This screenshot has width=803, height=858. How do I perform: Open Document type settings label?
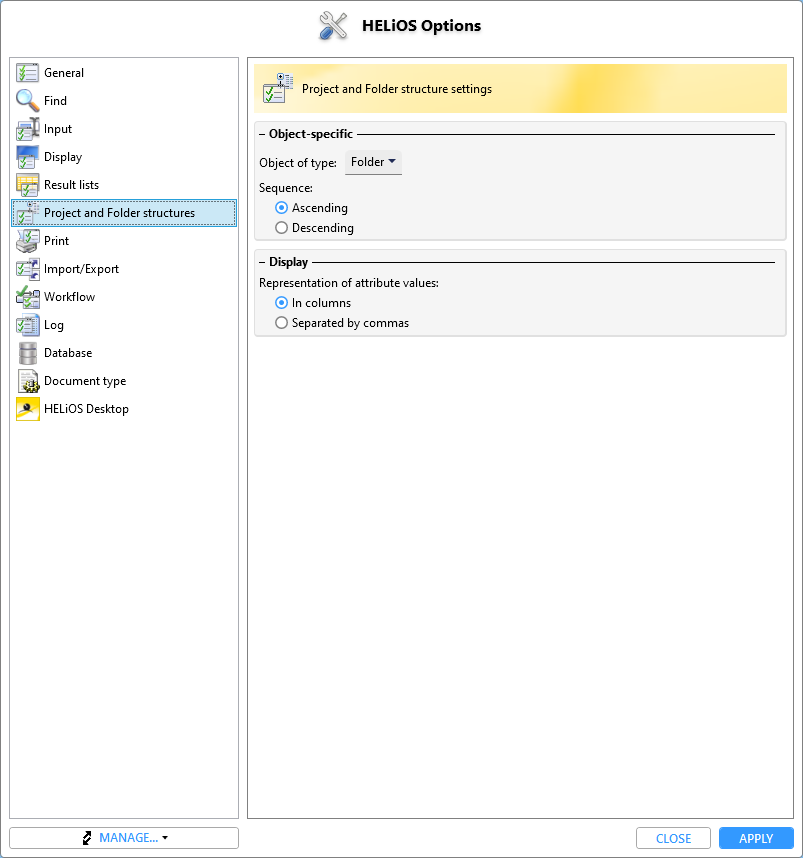(85, 381)
